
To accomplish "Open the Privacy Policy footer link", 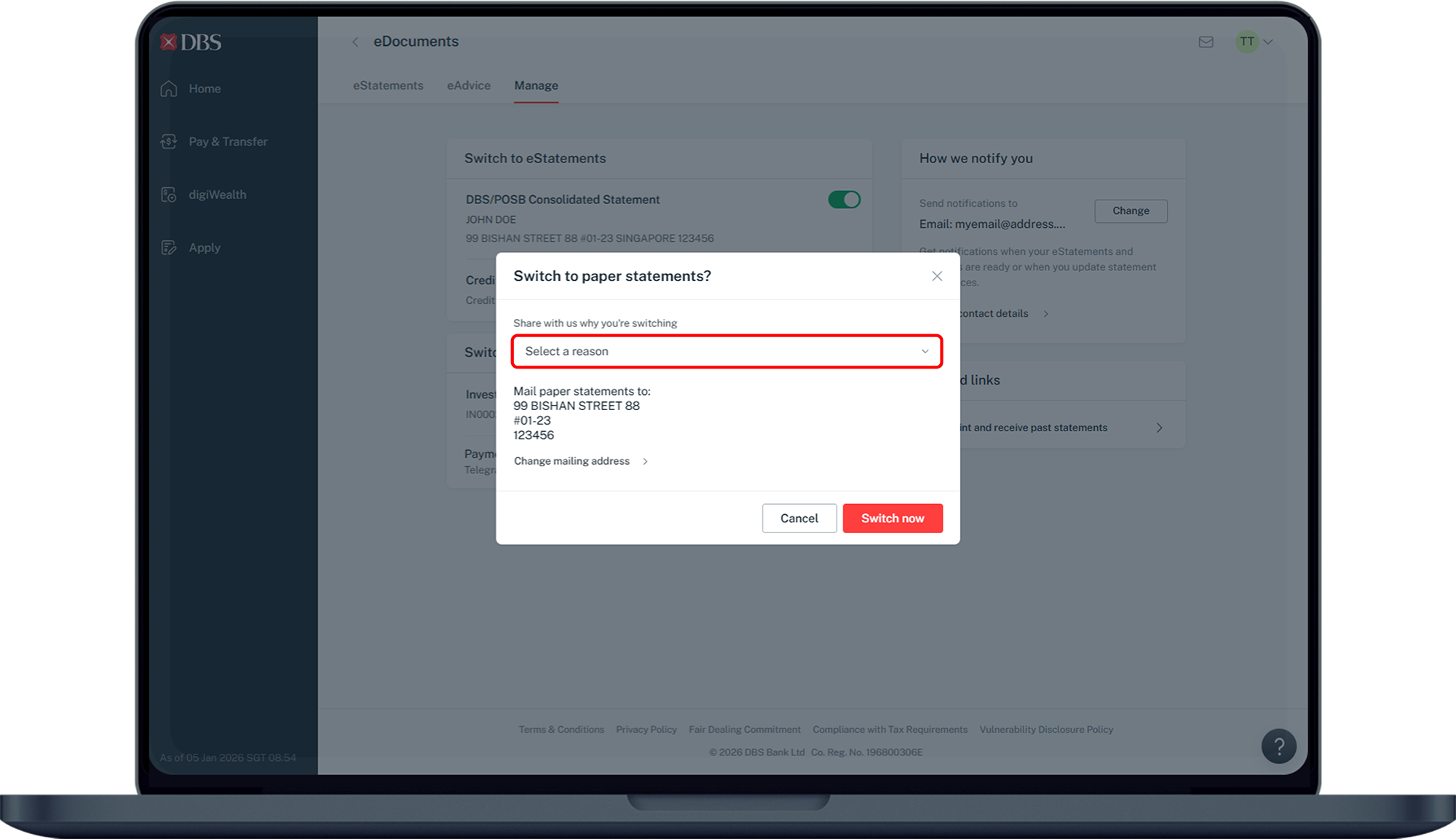I will [x=646, y=730].
